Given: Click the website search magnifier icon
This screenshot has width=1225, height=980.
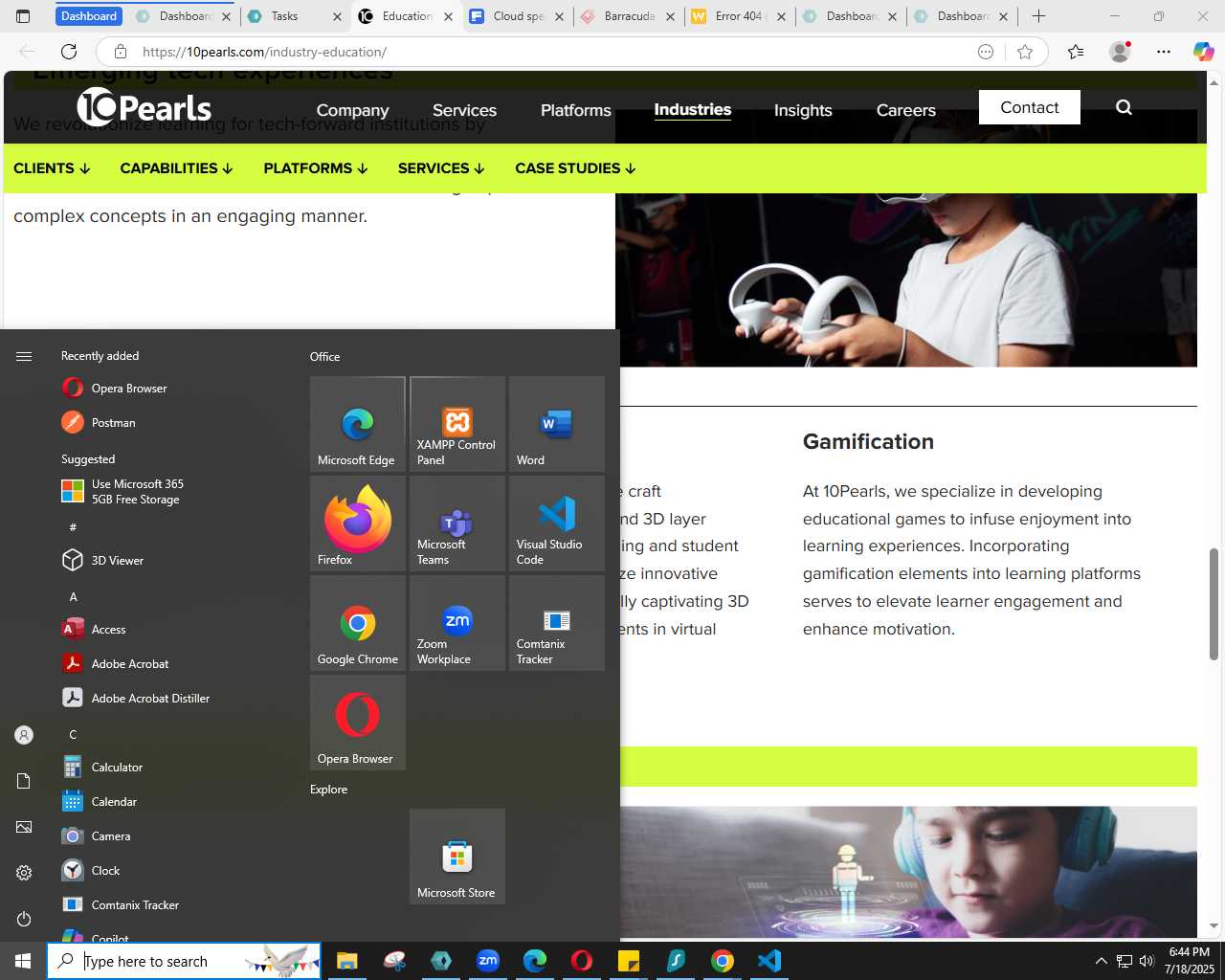Looking at the screenshot, I should (x=1124, y=107).
